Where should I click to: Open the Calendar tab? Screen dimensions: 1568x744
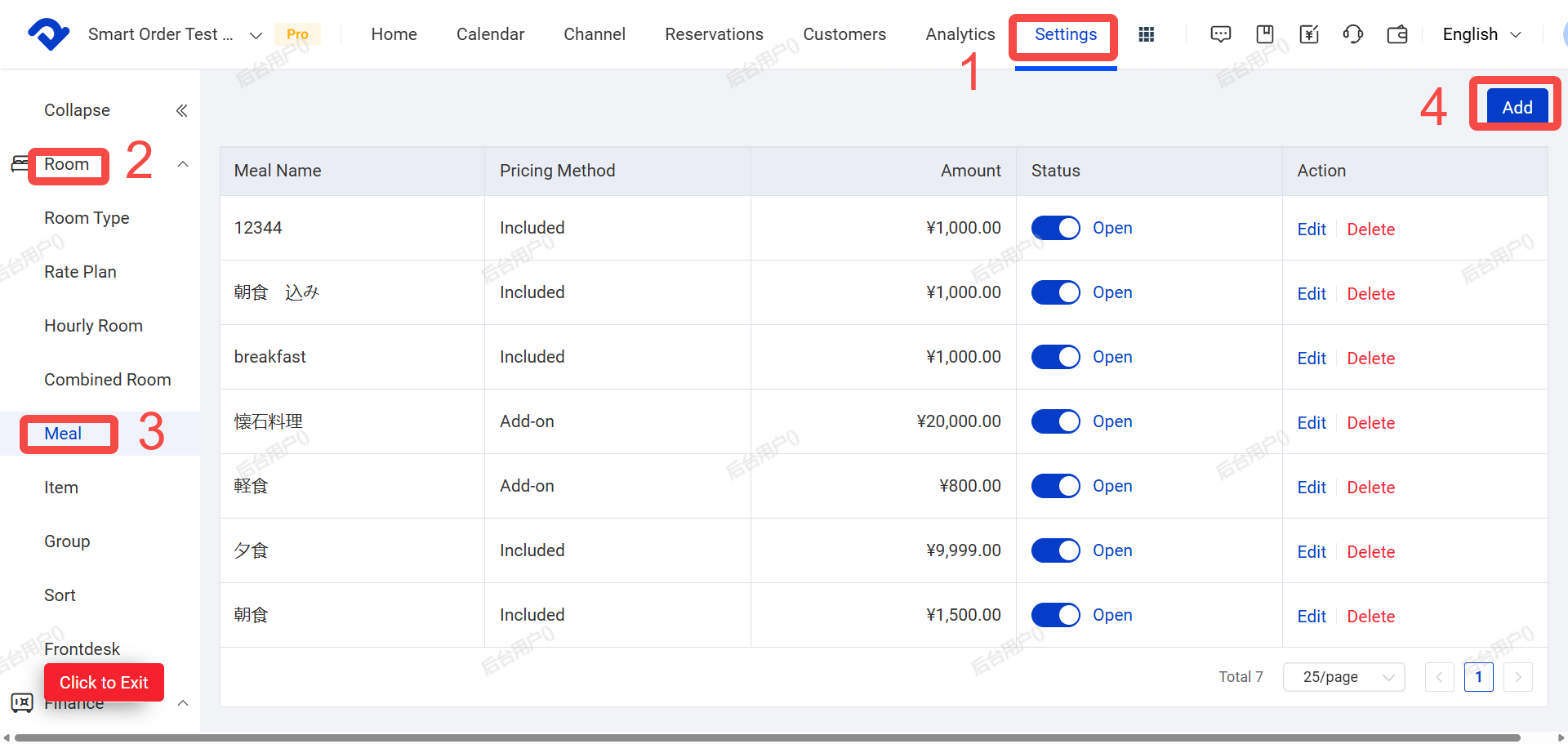coord(490,34)
